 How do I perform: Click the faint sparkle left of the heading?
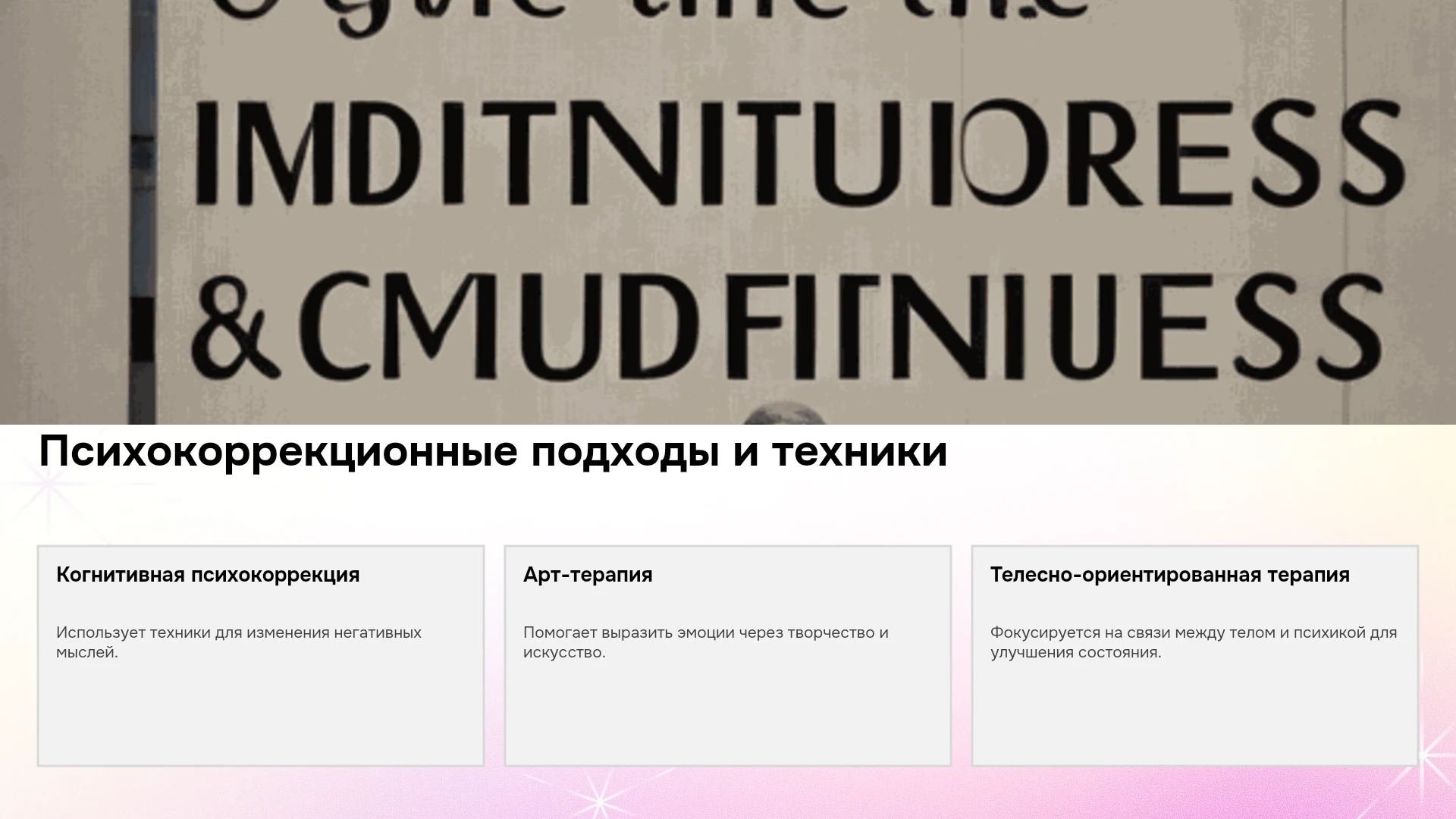[x=49, y=484]
